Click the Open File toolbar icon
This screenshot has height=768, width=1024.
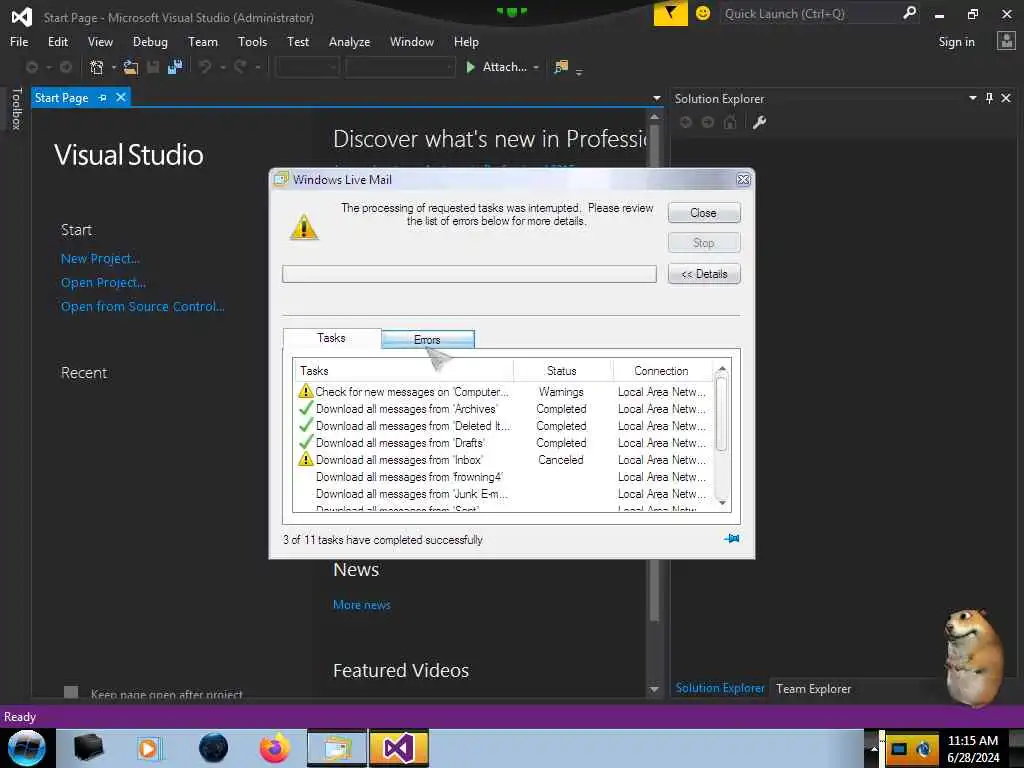[131, 67]
